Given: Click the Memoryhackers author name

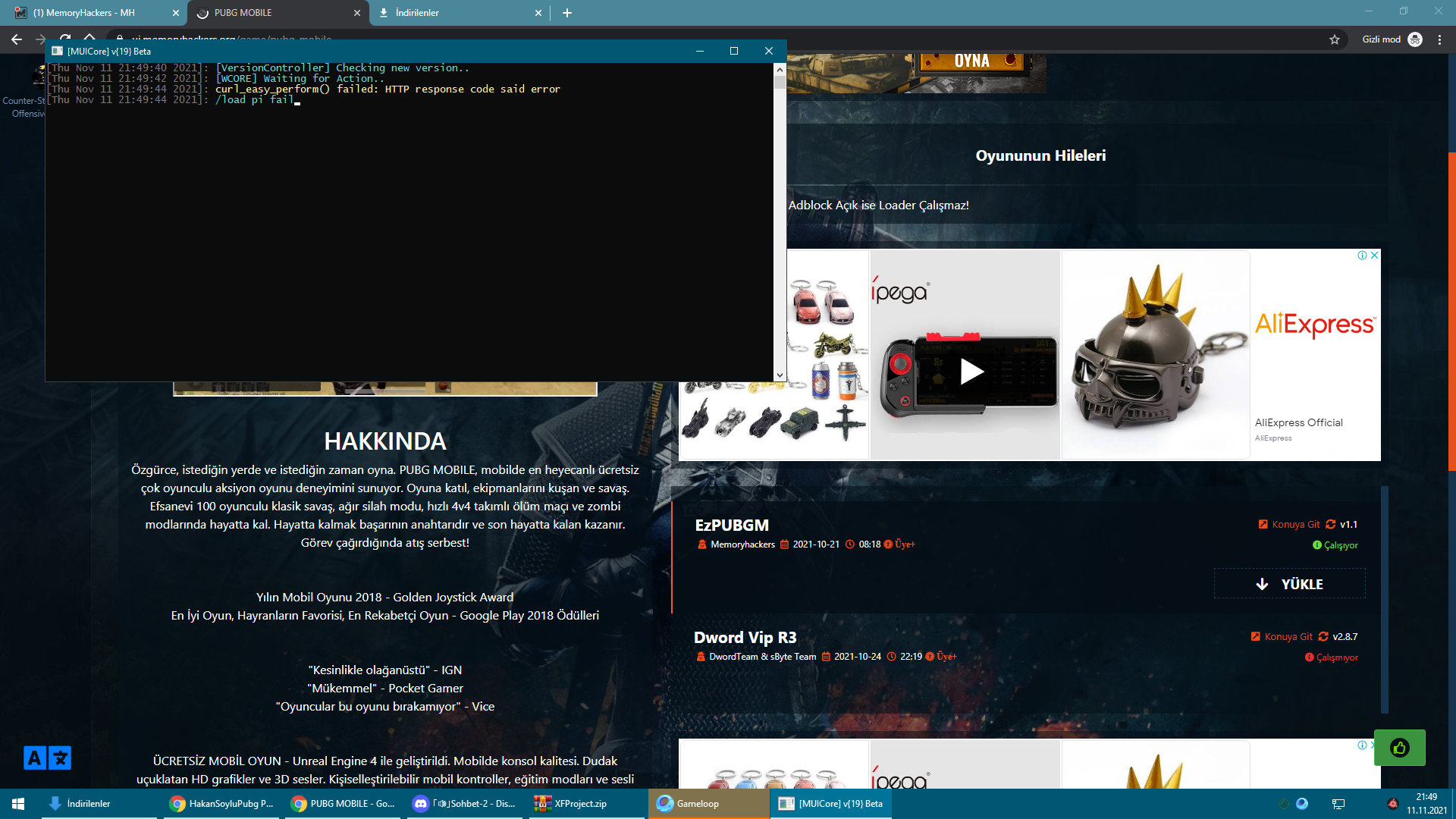Looking at the screenshot, I should 742,544.
